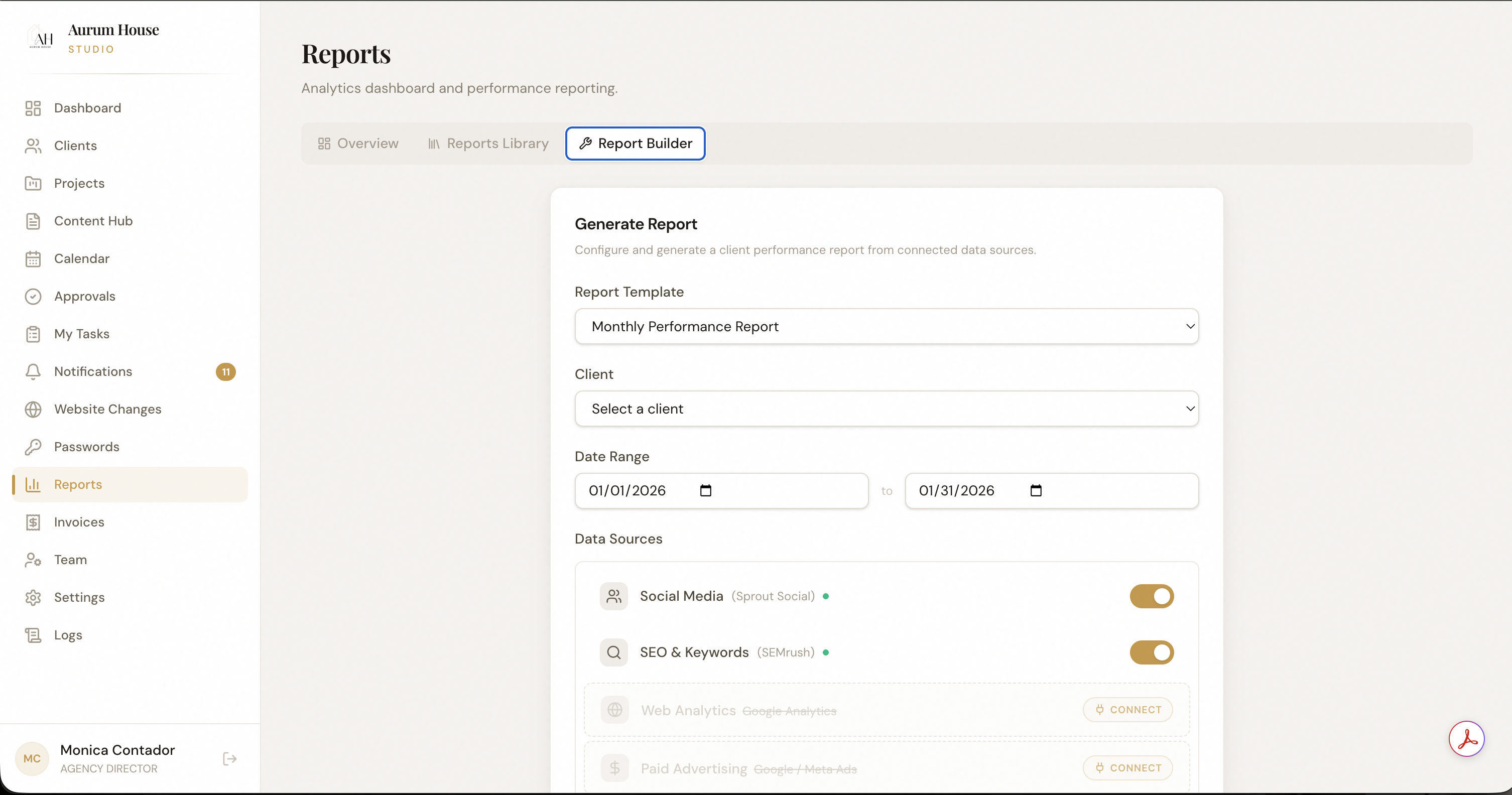Toggle off the Social Media data source
1512x795 pixels.
[x=1151, y=596]
